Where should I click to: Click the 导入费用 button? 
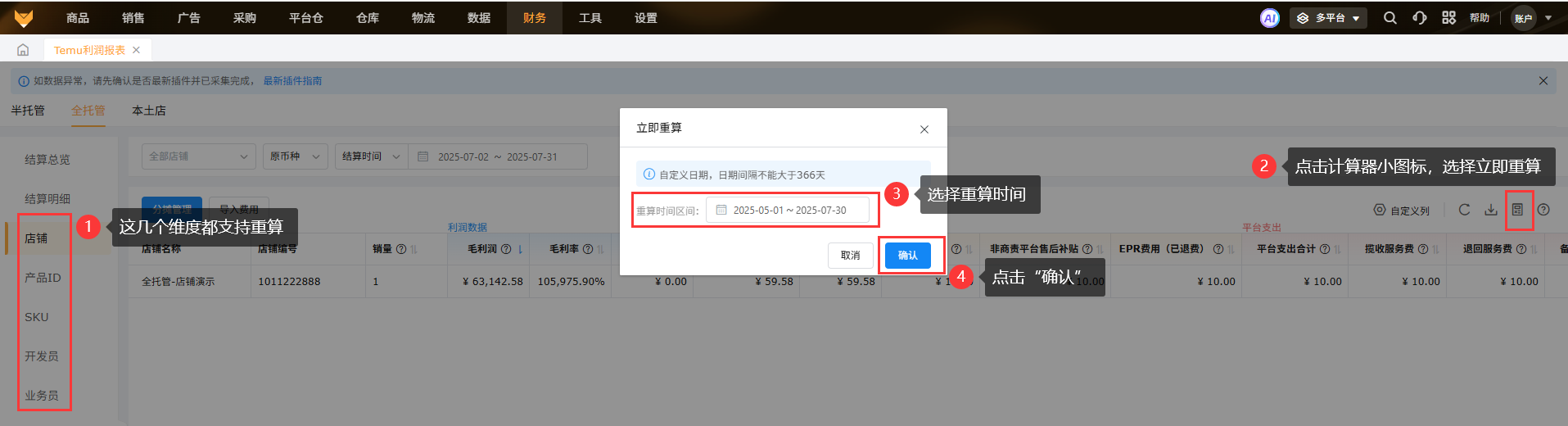[x=239, y=210]
